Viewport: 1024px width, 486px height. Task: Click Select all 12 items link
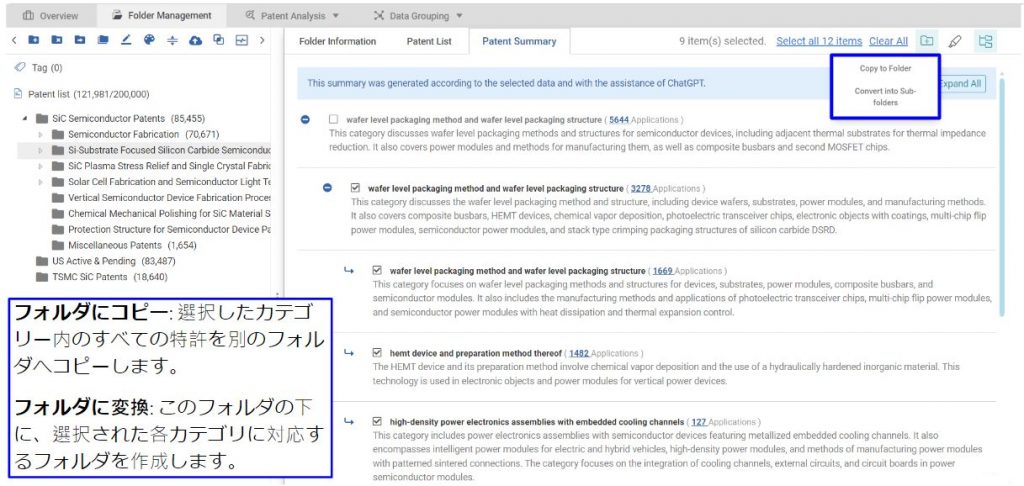[x=819, y=41]
